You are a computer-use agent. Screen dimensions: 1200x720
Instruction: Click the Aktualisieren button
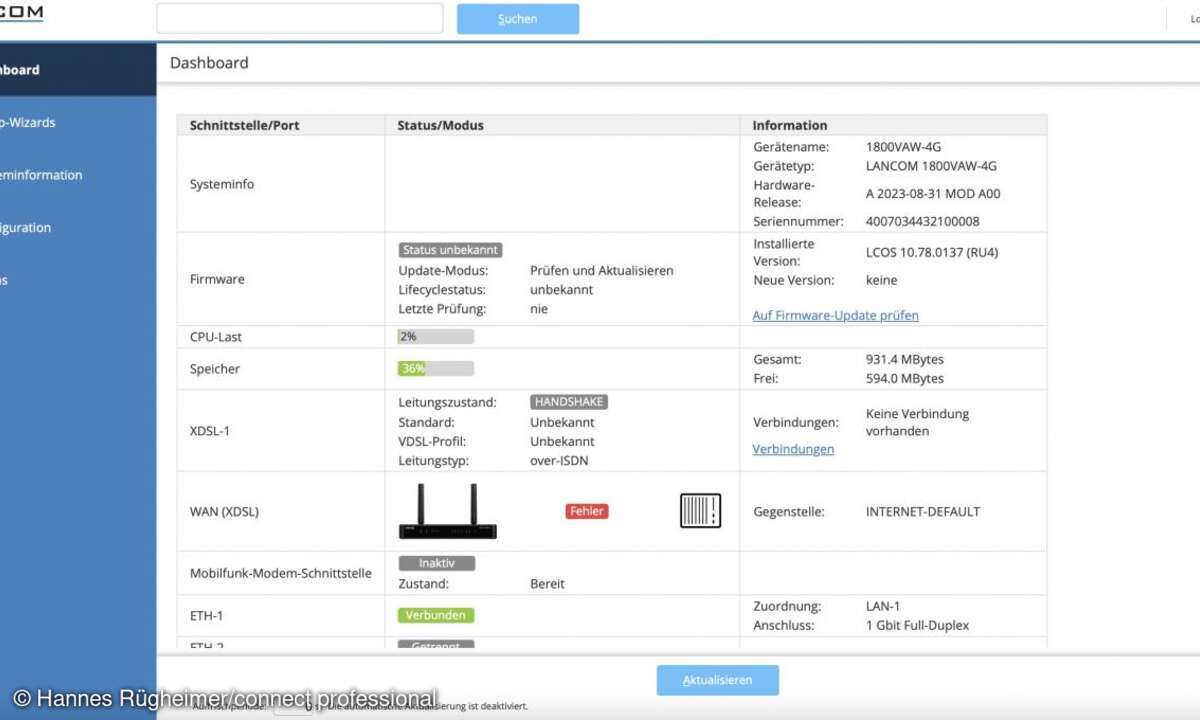[x=717, y=680]
